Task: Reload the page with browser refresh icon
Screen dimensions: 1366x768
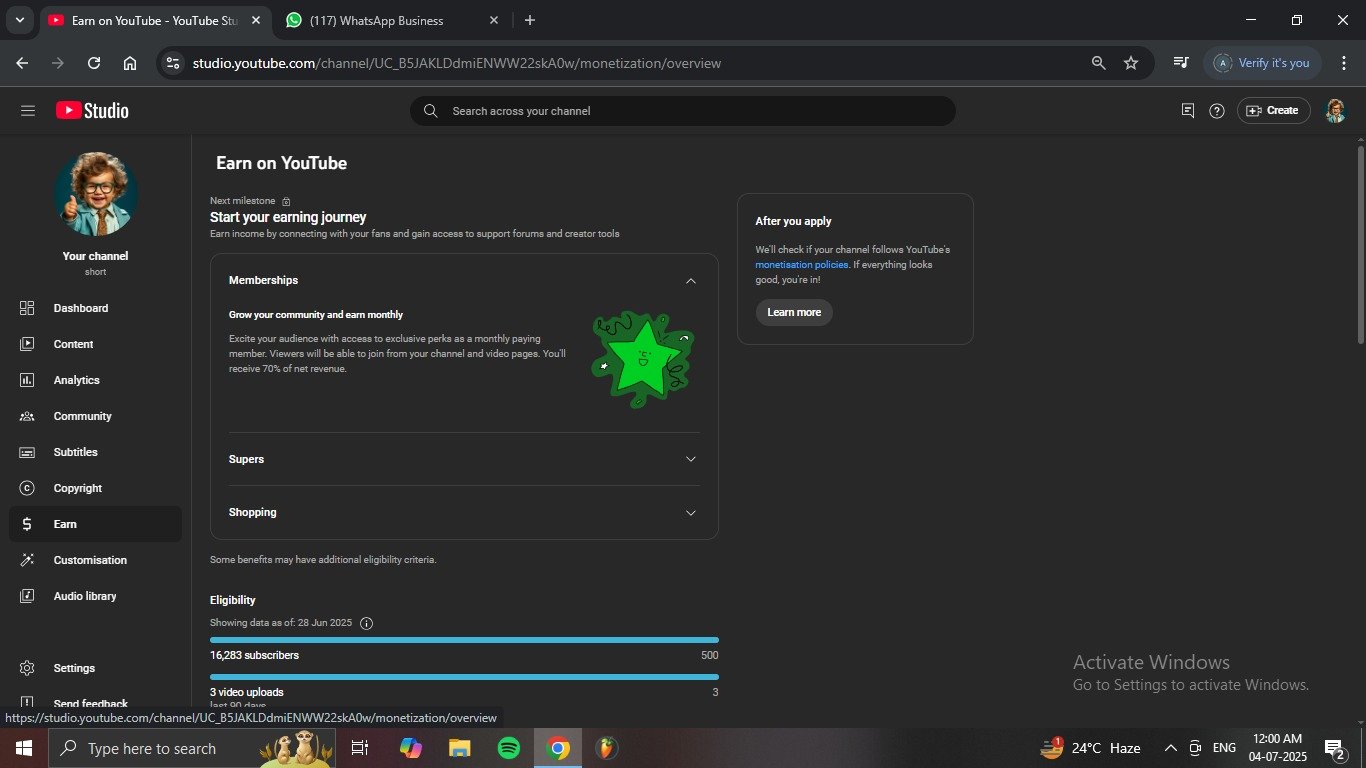Action: (x=94, y=63)
